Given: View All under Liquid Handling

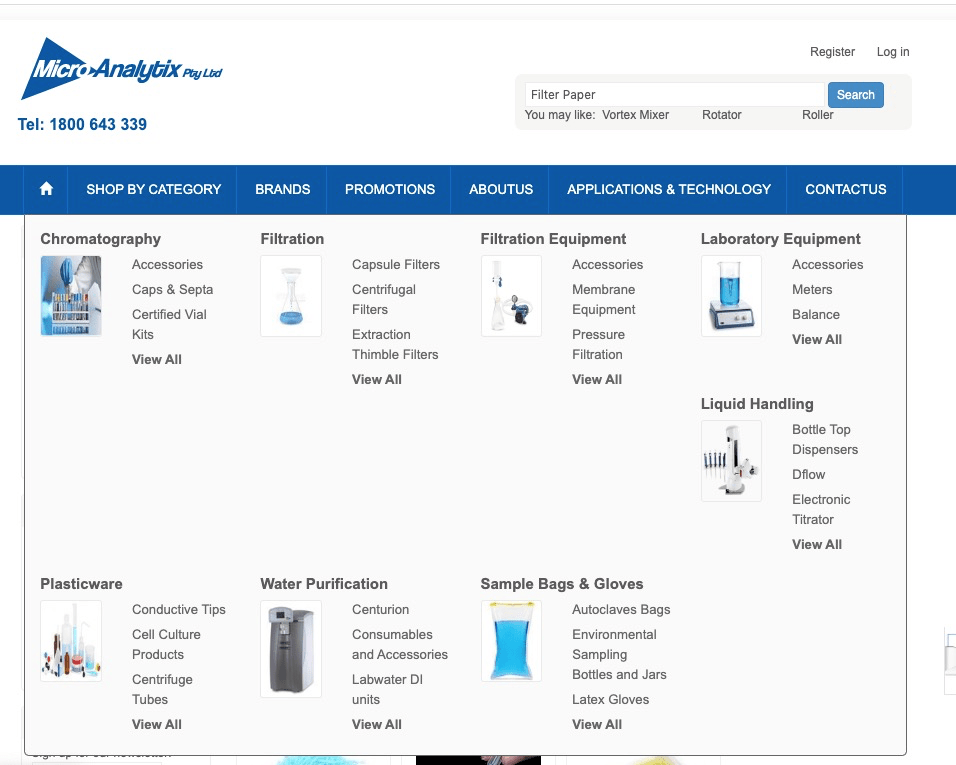Looking at the screenshot, I should click(817, 545).
